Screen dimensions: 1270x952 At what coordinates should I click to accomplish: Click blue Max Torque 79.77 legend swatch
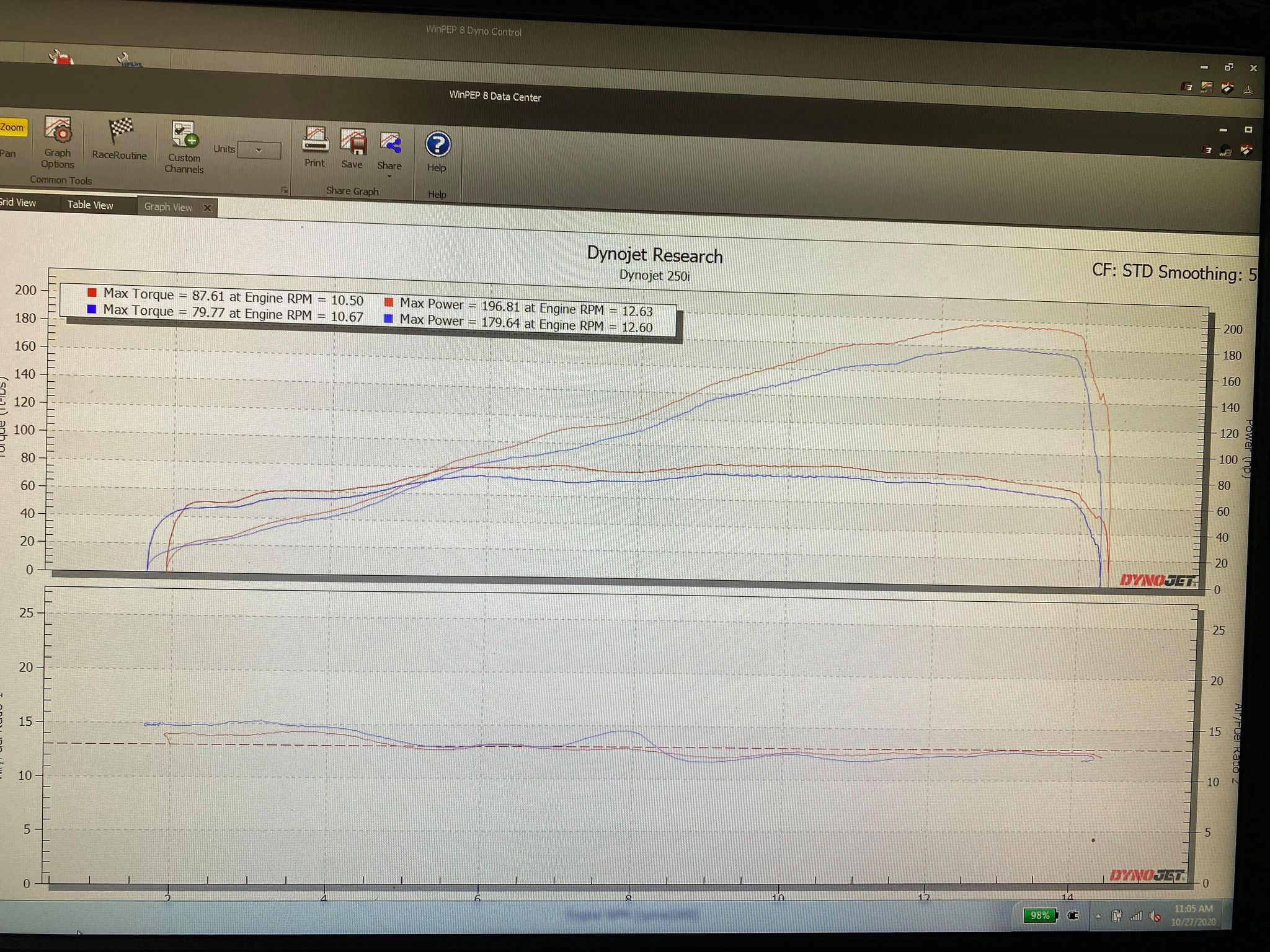tap(92, 309)
